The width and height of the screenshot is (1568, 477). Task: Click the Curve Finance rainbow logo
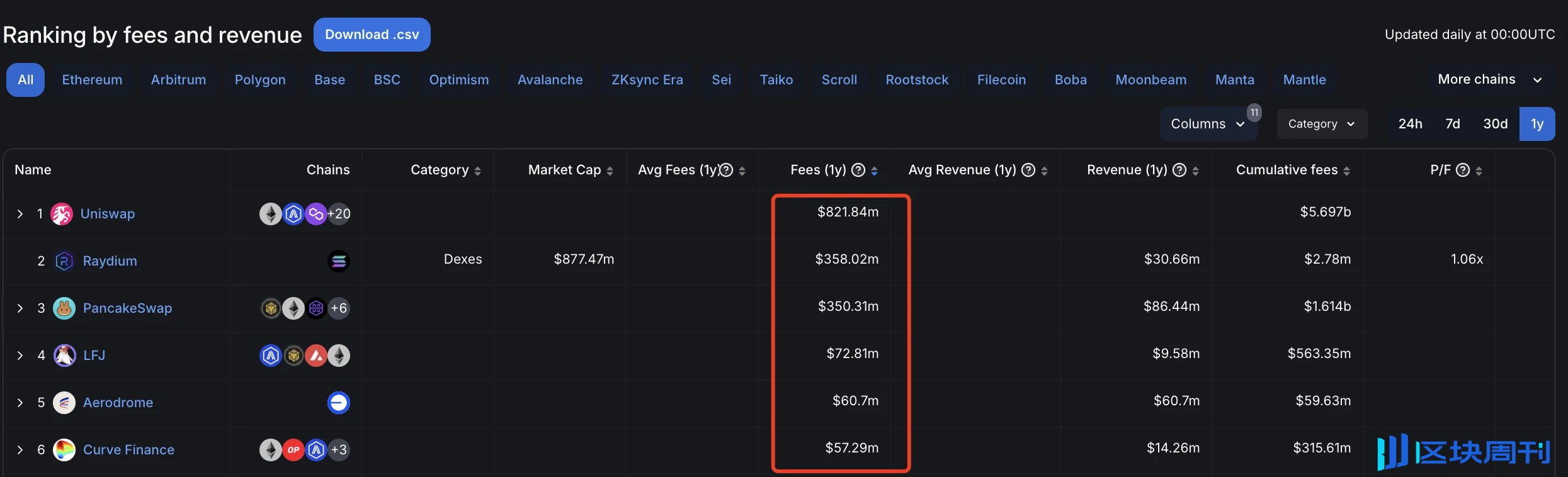click(x=64, y=450)
